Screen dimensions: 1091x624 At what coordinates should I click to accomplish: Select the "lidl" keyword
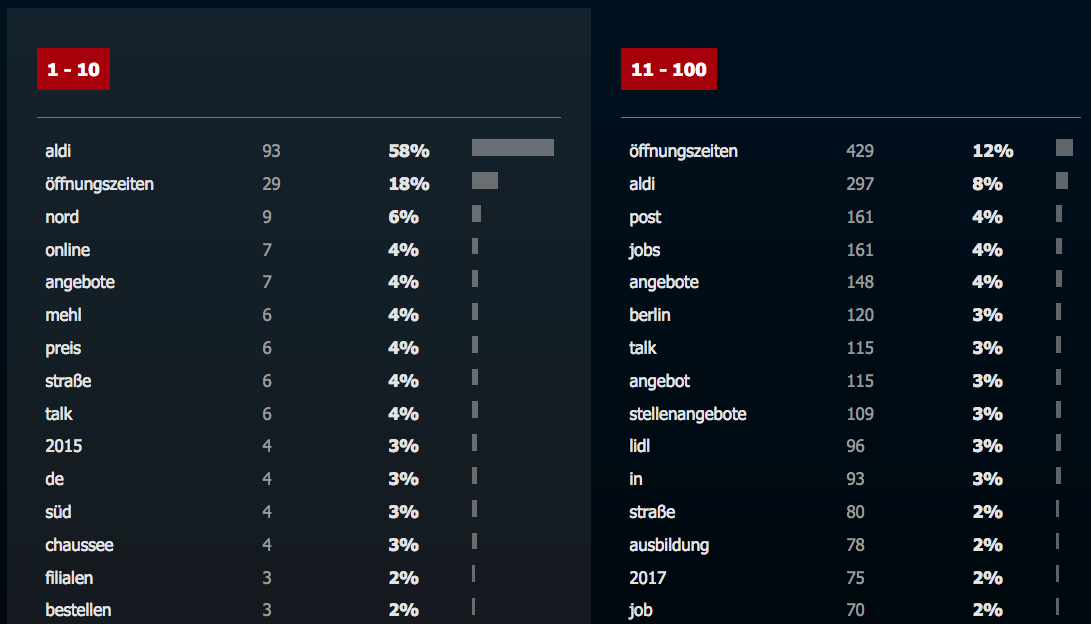639,446
